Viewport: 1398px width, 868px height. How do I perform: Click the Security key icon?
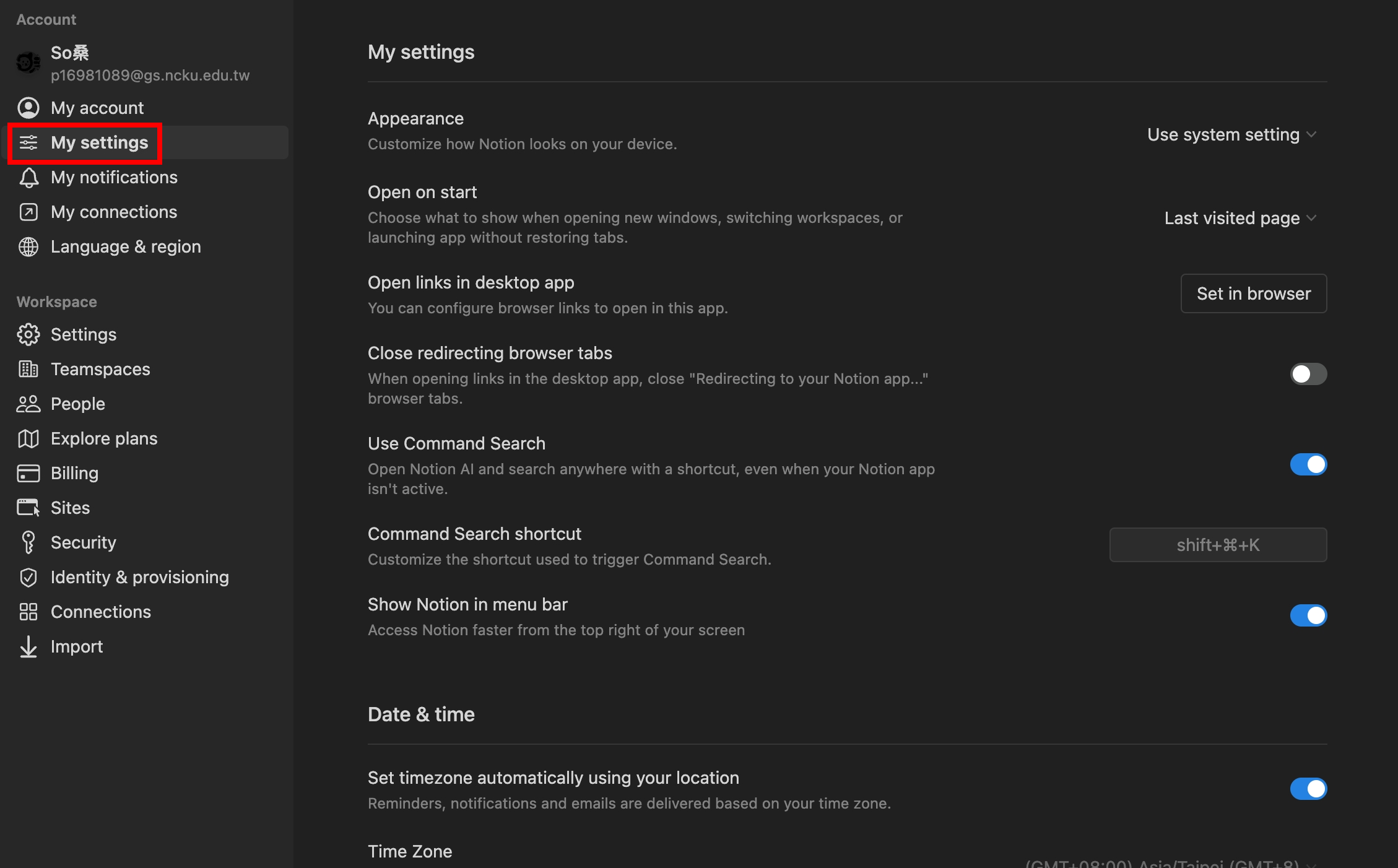pyautogui.click(x=28, y=543)
